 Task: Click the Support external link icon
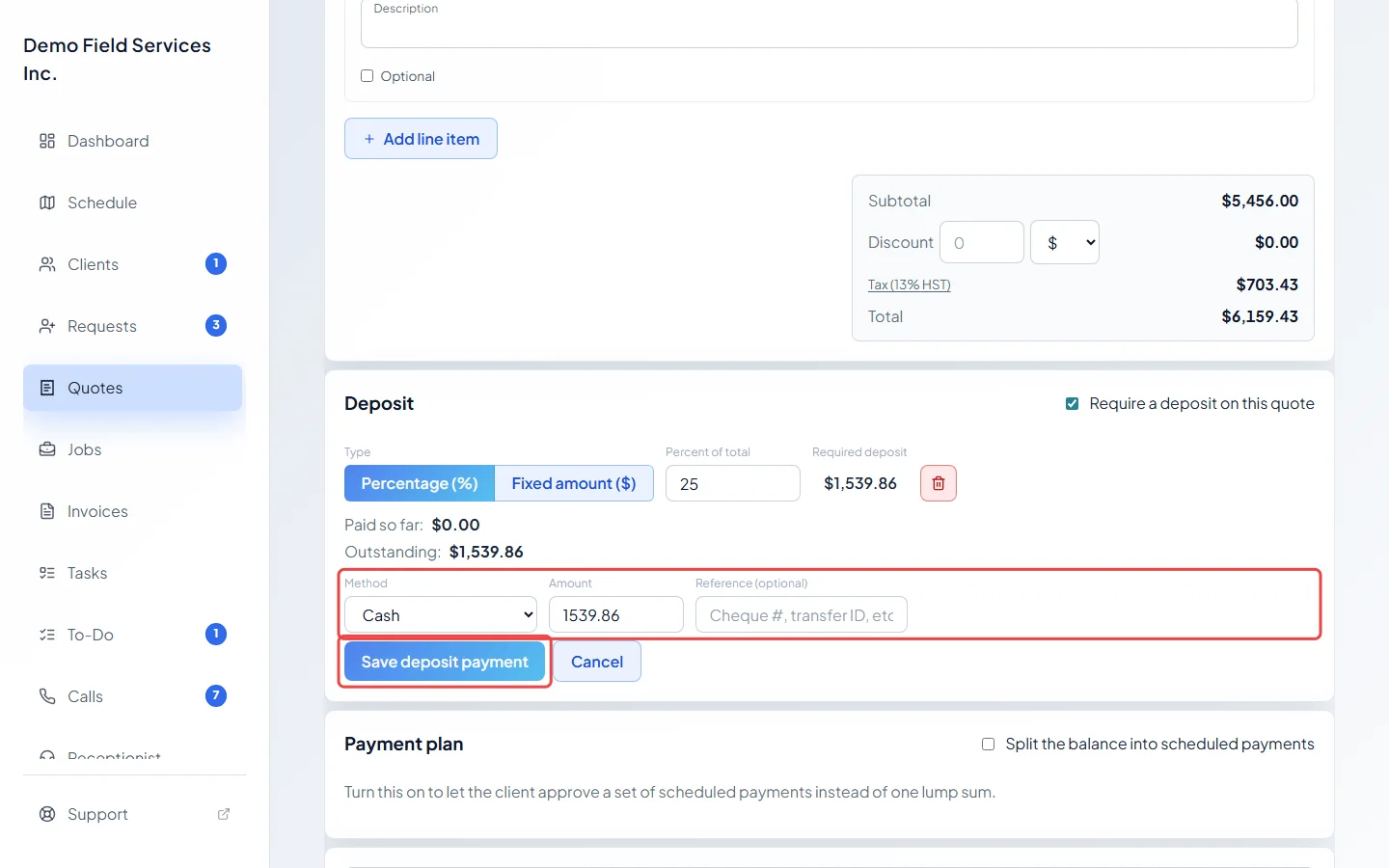tap(224, 814)
